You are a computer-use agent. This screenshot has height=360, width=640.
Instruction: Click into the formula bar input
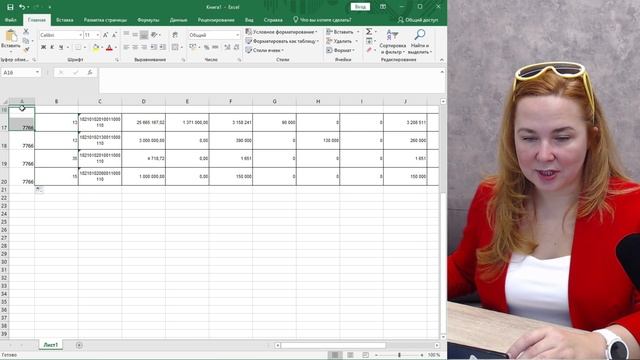pyautogui.click(x=269, y=80)
